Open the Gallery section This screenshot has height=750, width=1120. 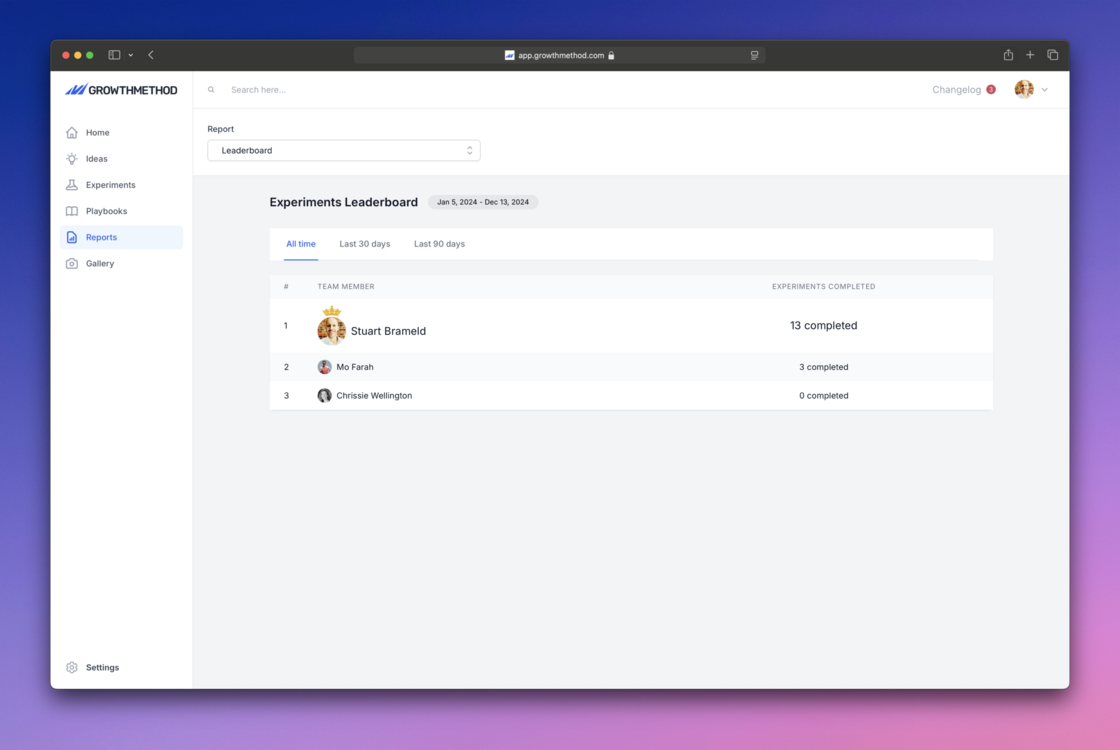pos(121,264)
